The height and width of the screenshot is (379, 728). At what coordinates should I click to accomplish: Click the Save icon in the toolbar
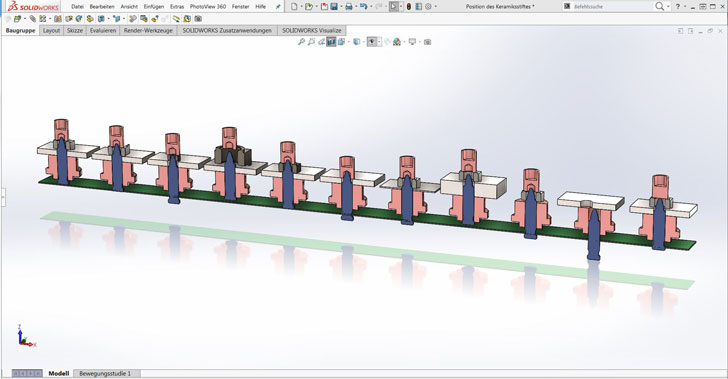[x=334, y=7]
